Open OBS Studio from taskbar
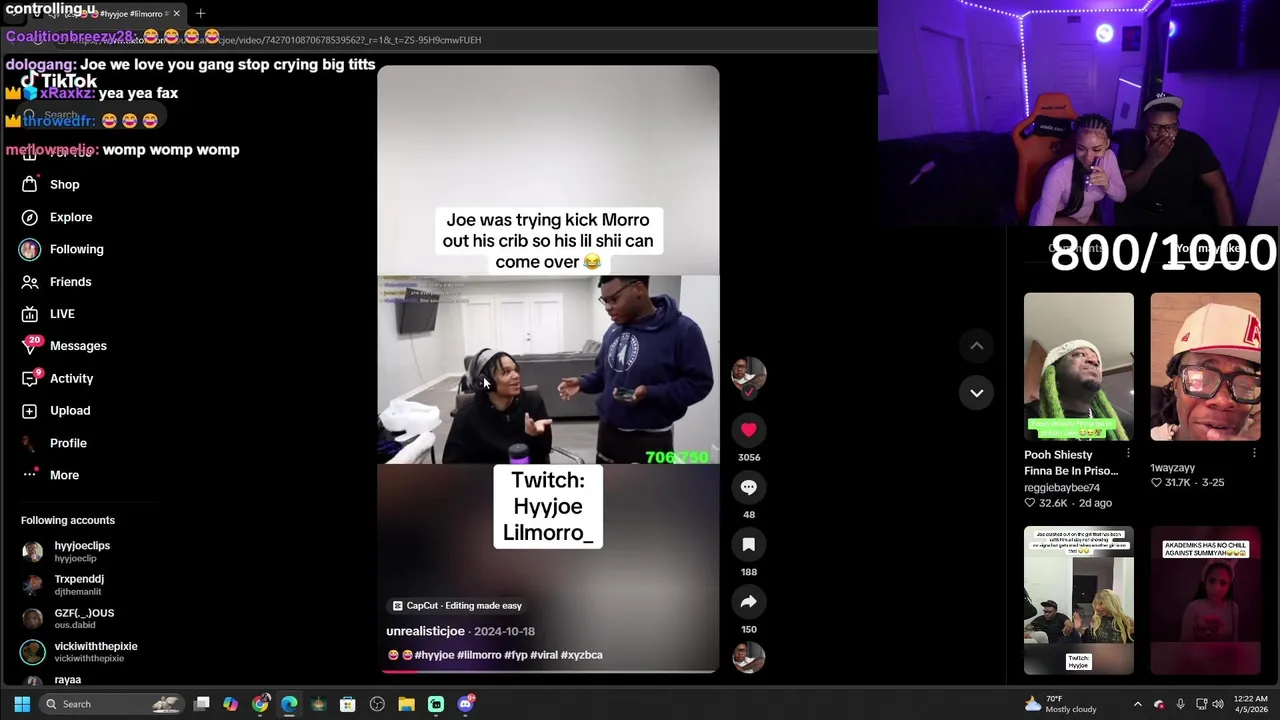The width and height of the screenshot is (1280, 720). pyautogui.click(x=377, y=704)
